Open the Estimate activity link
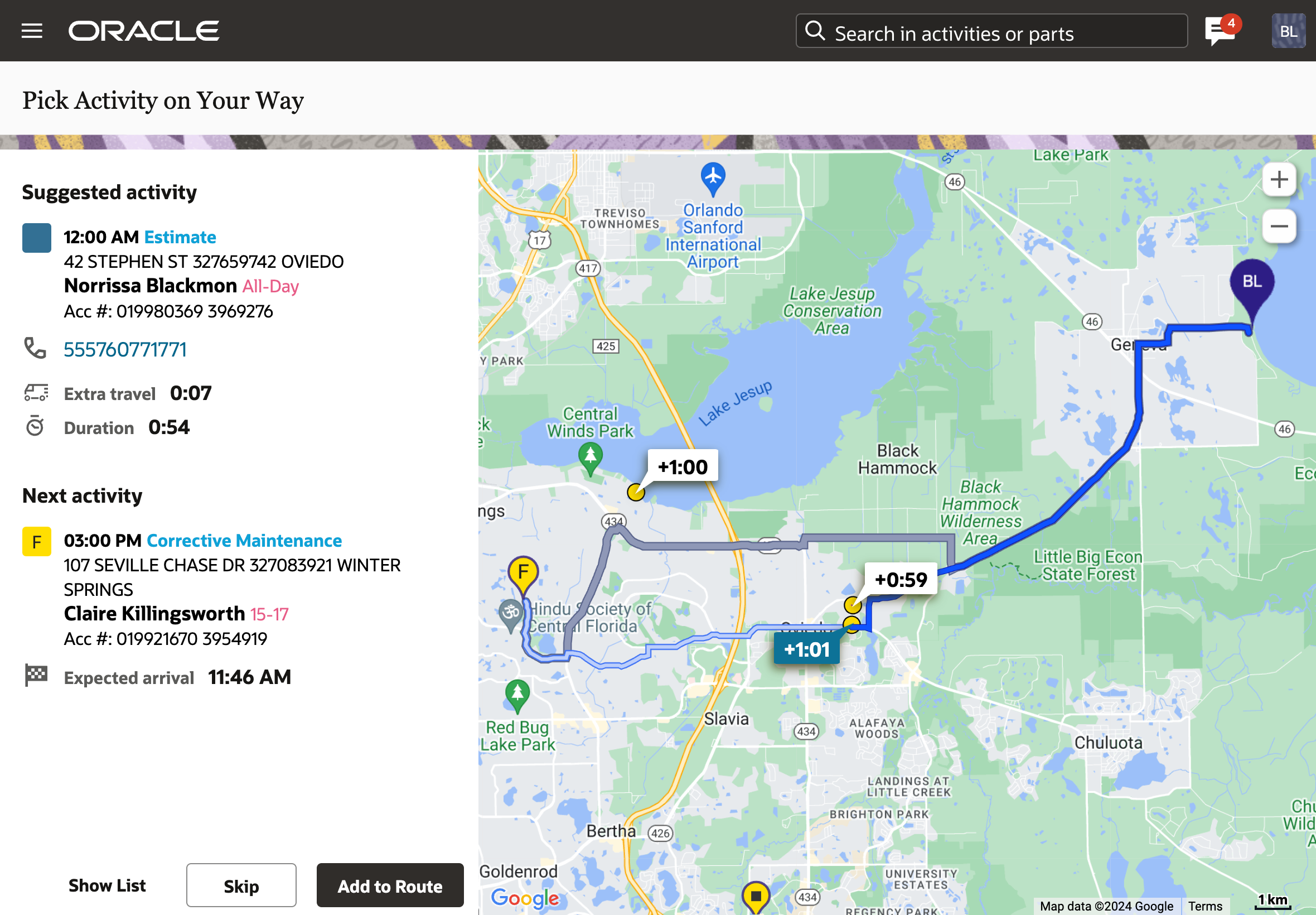The image size is (1316, 915). tap(180, 237)
